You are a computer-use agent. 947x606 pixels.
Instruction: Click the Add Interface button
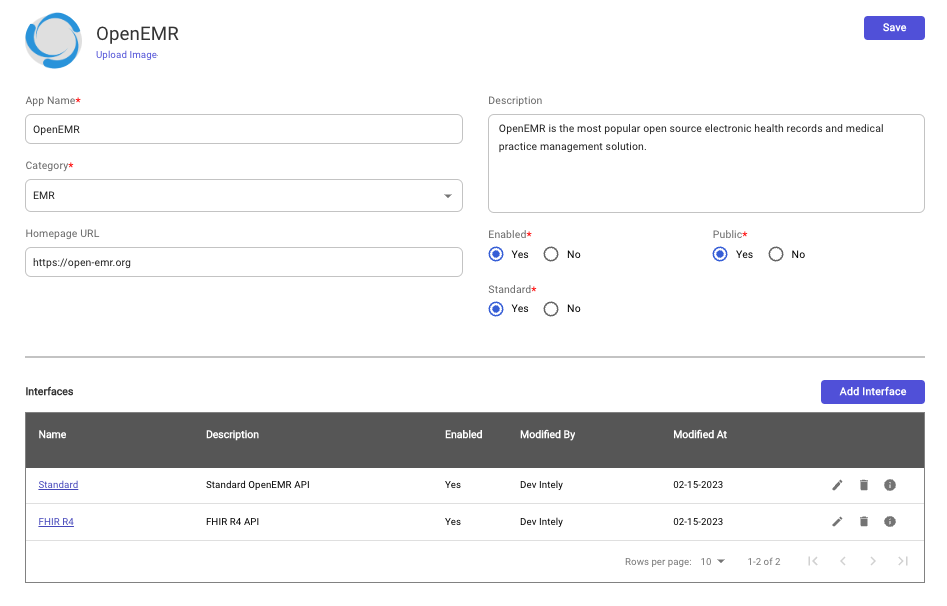click(873, 392)
